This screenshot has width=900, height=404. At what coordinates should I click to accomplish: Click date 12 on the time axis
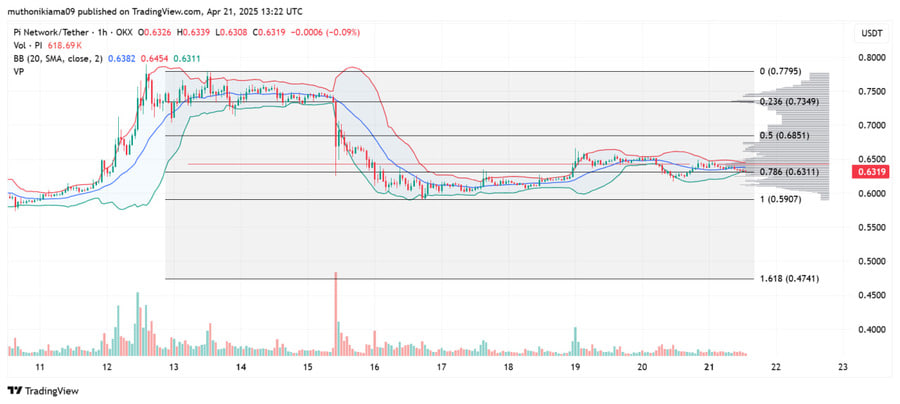(106, 367)
